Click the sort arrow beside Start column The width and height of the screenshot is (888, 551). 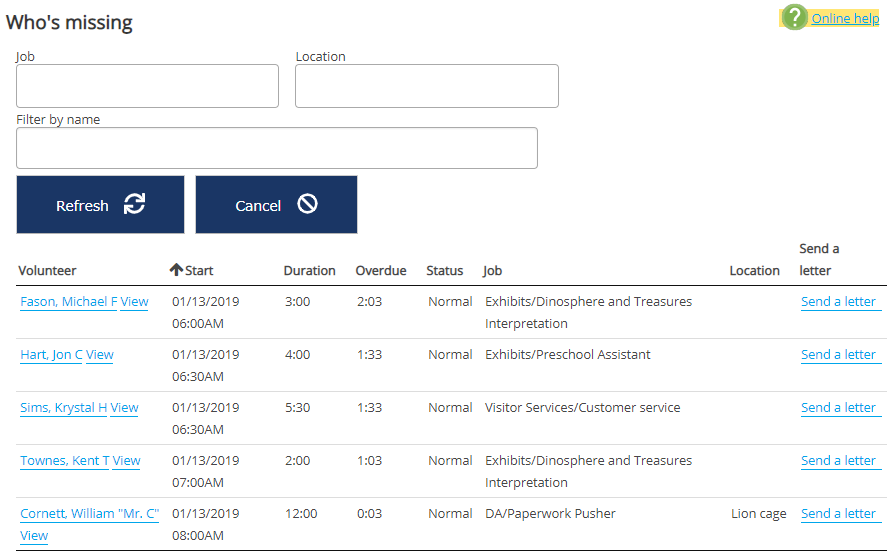click(176, 270)
